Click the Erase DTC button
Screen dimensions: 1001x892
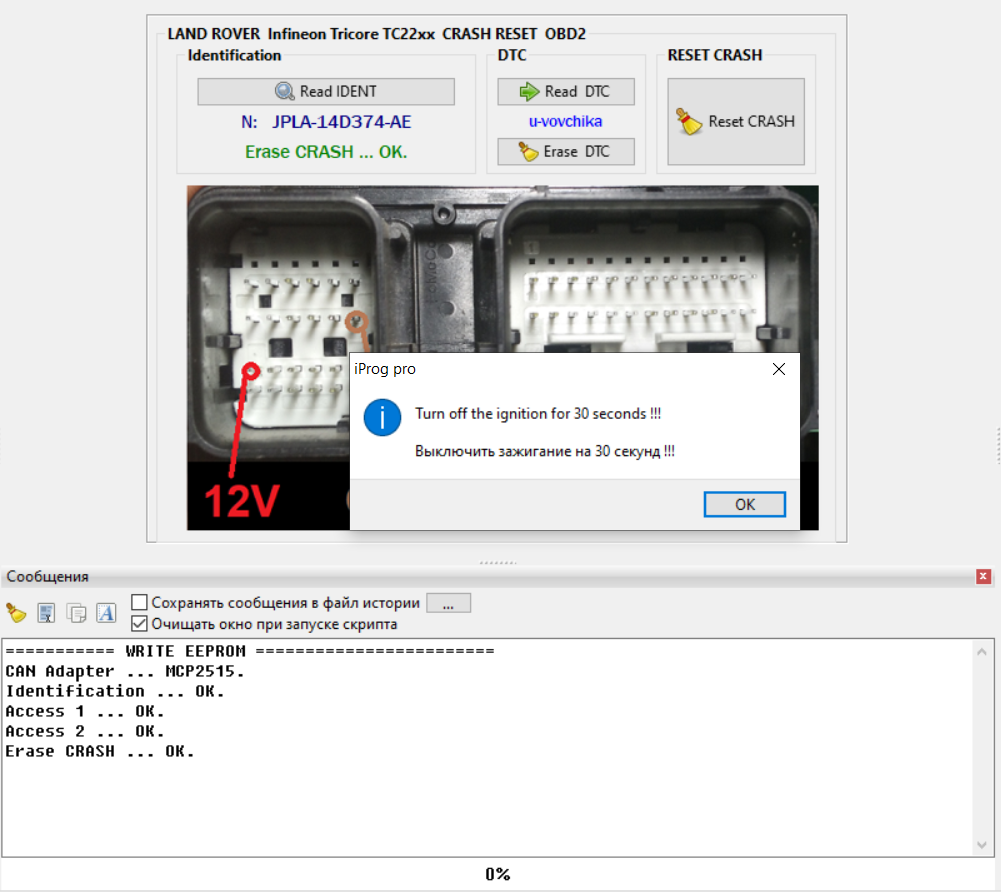566,151
